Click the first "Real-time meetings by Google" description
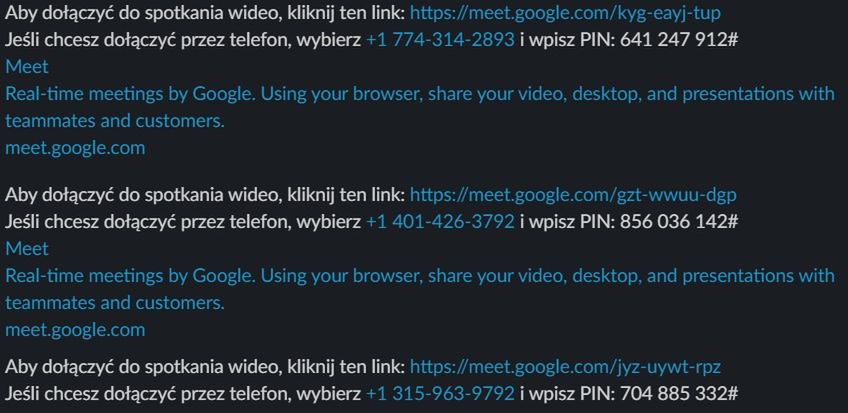This screenshot has width=848, height=413. pyautogui.click(x=420, y=107)
